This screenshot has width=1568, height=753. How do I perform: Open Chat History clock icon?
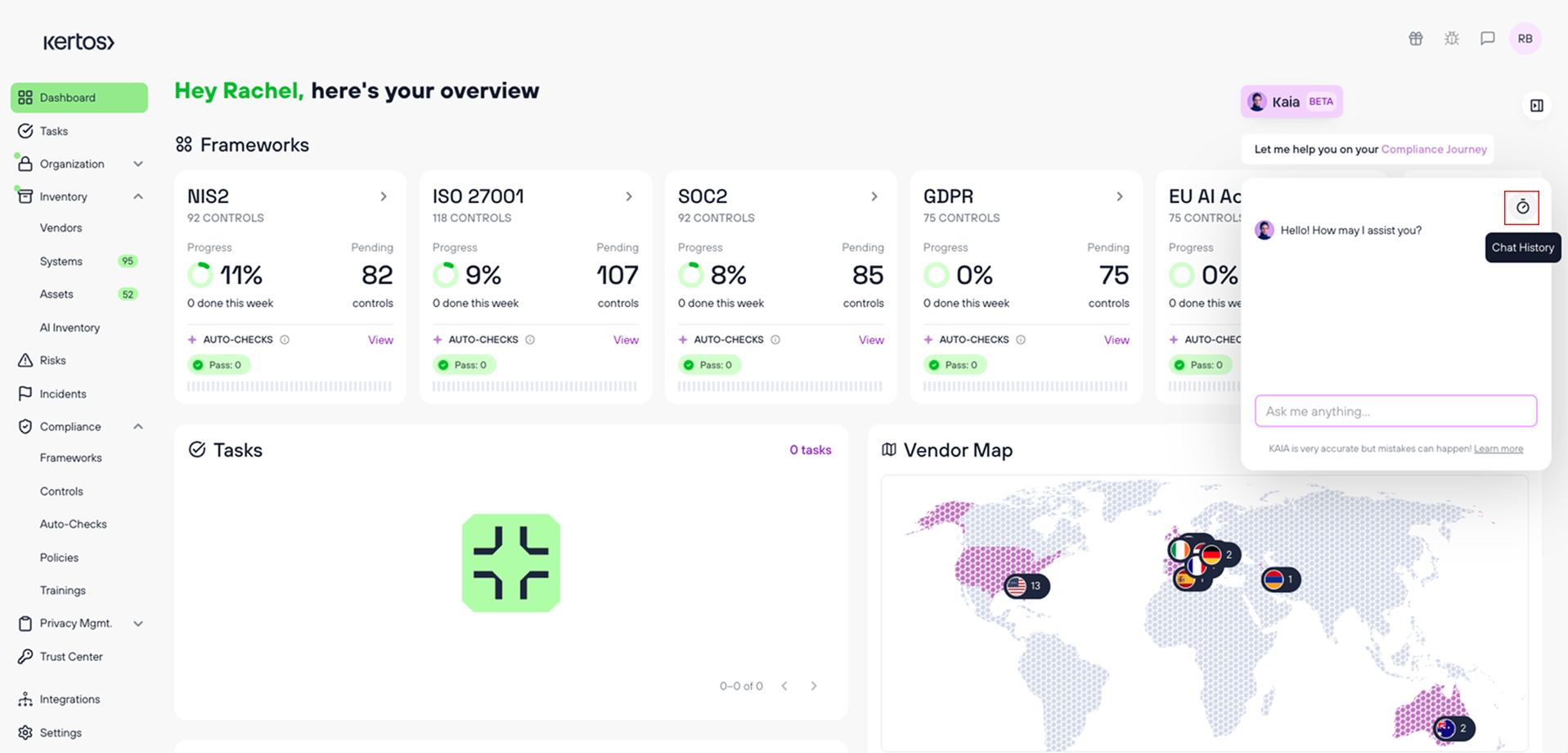[1522, 207]
